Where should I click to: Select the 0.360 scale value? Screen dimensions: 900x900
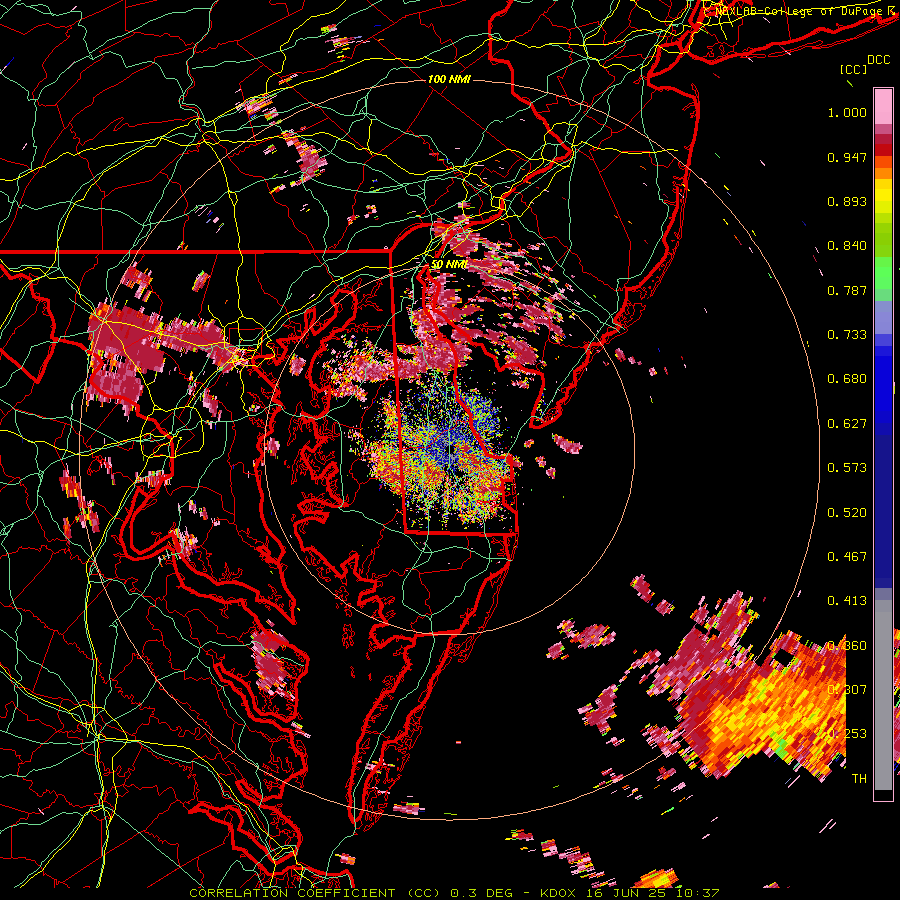click(x=847, y=646)
